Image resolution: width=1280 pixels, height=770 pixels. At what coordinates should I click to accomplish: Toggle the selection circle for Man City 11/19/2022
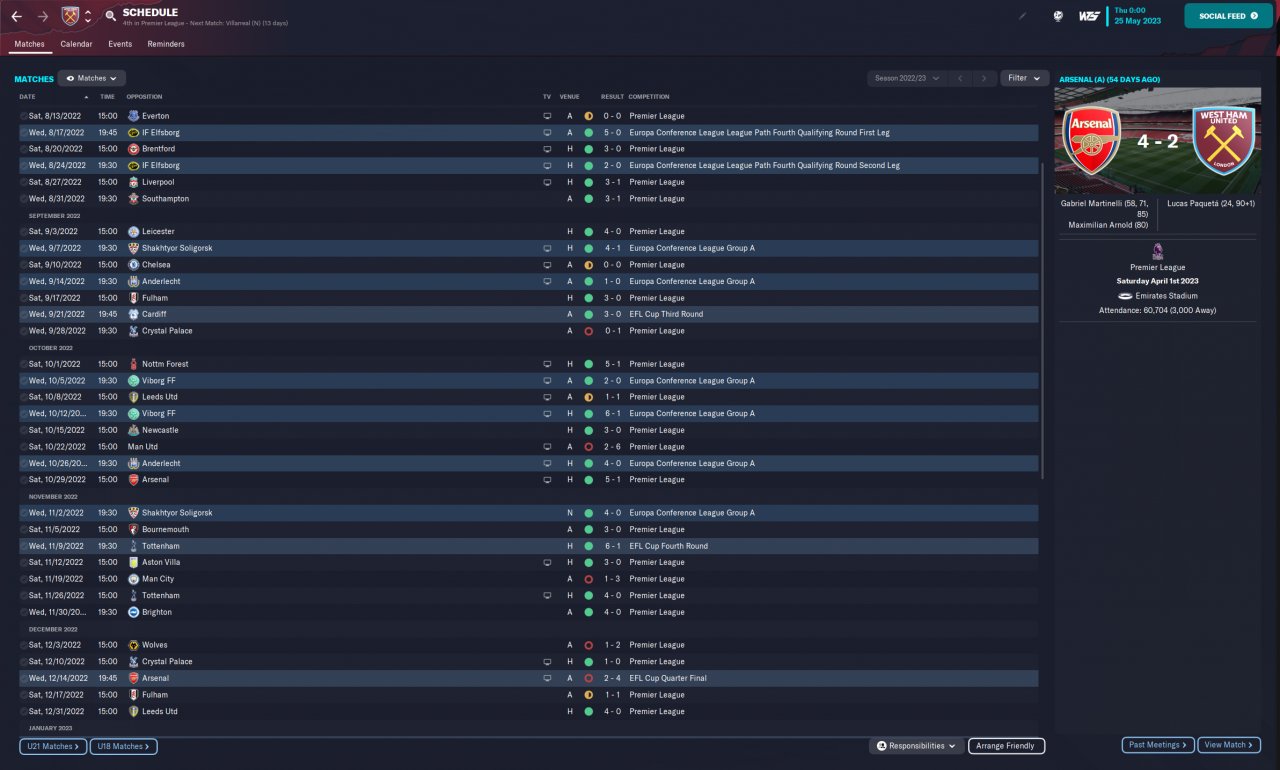pos(23,579)
